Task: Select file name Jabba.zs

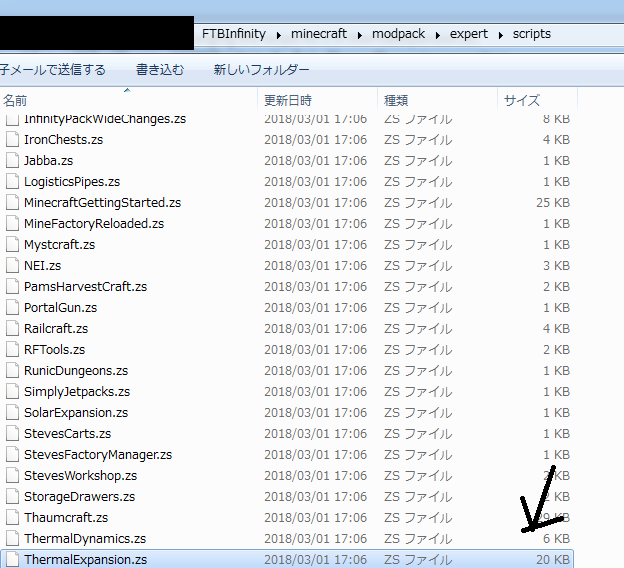Action: pyautogui.click(x=49, y=161)
